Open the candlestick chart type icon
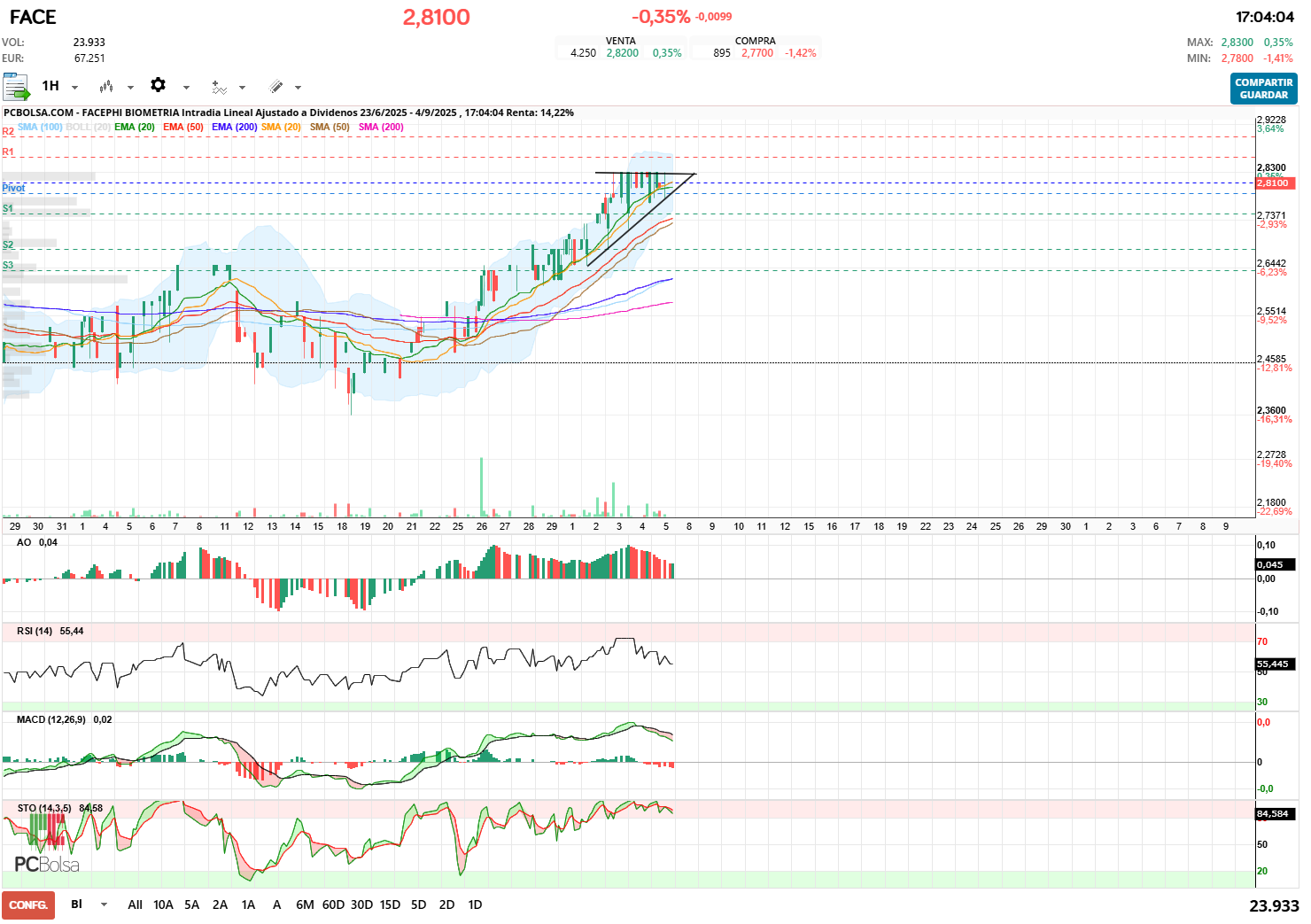 click(x=106, y=87)
